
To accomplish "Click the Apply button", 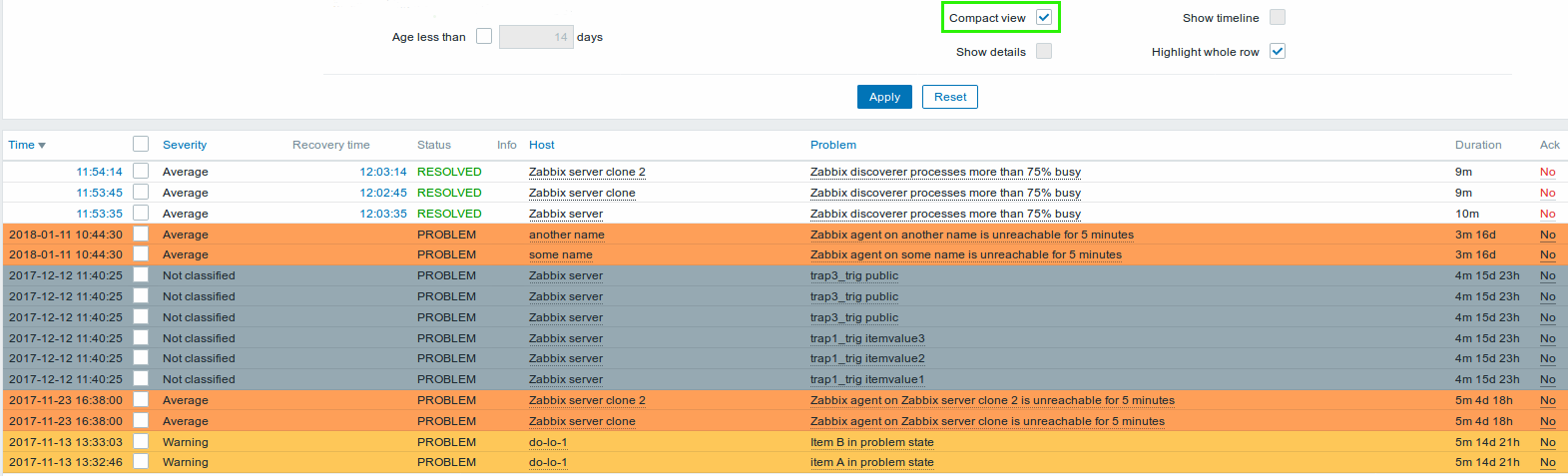I will tap(884, 97).
